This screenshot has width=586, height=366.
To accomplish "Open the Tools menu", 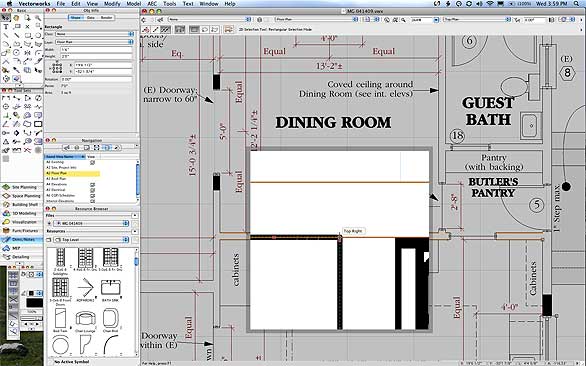I will pos(169,4).
